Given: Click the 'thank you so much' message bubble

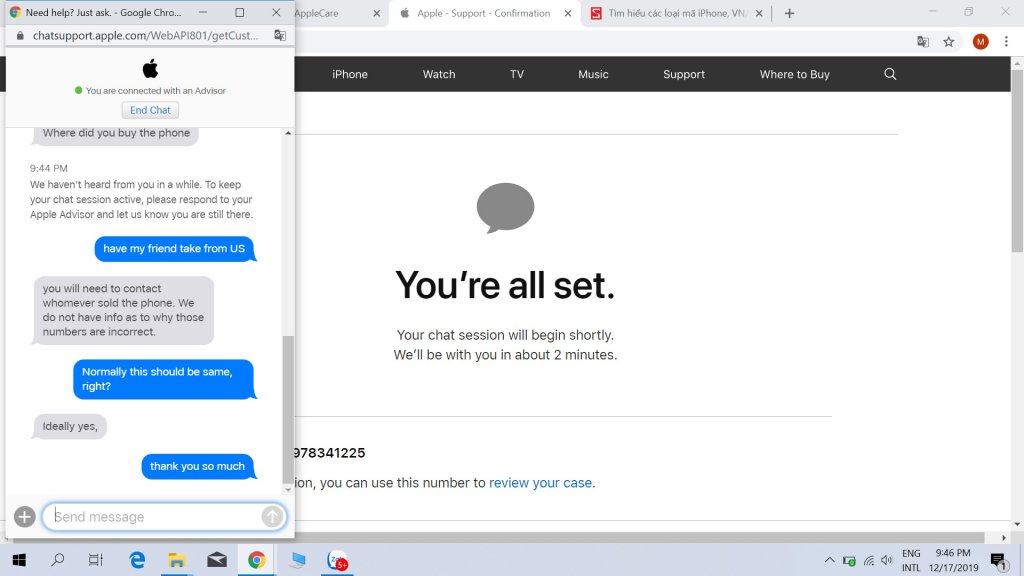Looking at the screenshot, I should (x=197, y=466).
